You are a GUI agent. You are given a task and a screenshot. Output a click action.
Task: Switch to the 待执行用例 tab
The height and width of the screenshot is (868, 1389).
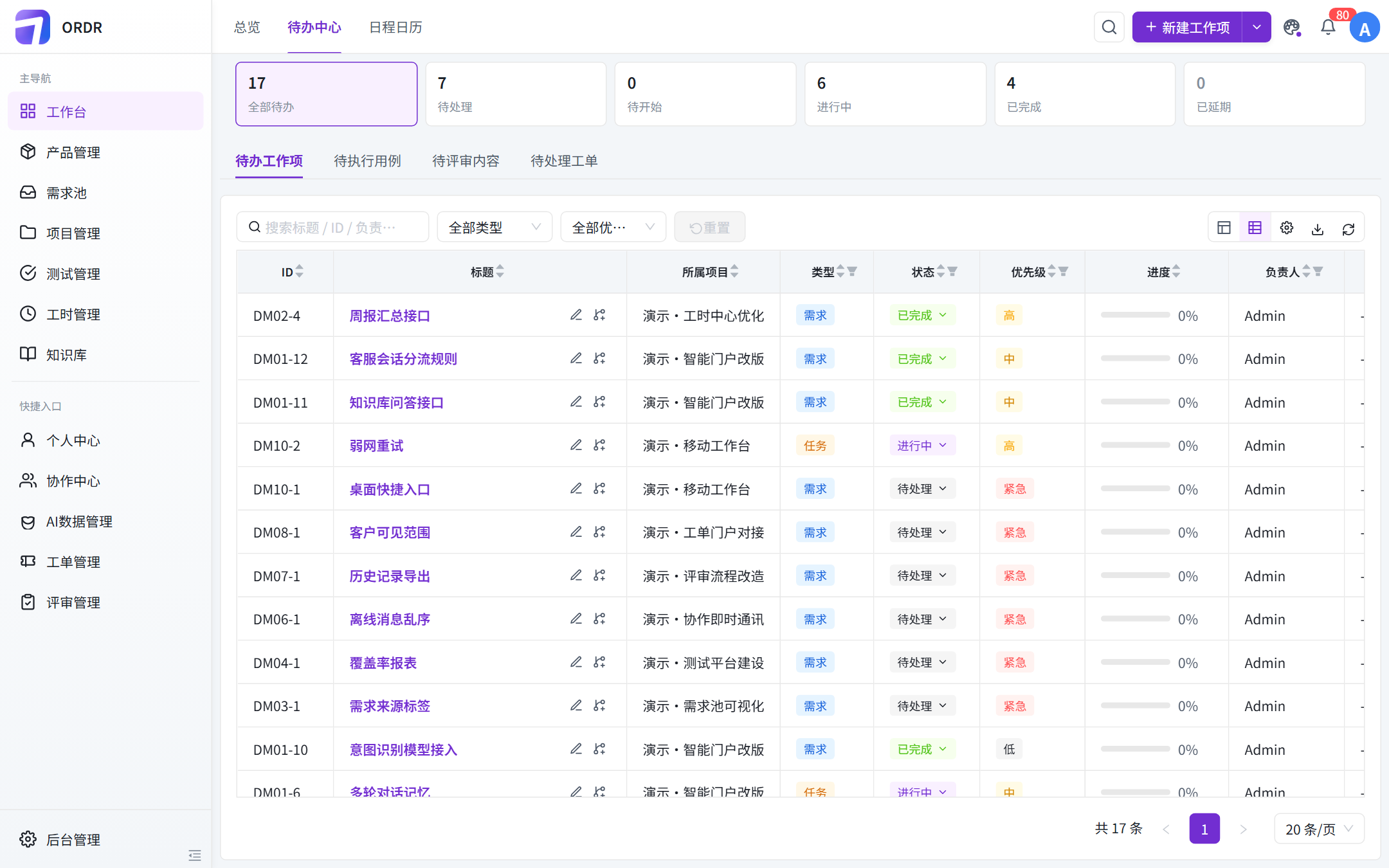[367, 161]
